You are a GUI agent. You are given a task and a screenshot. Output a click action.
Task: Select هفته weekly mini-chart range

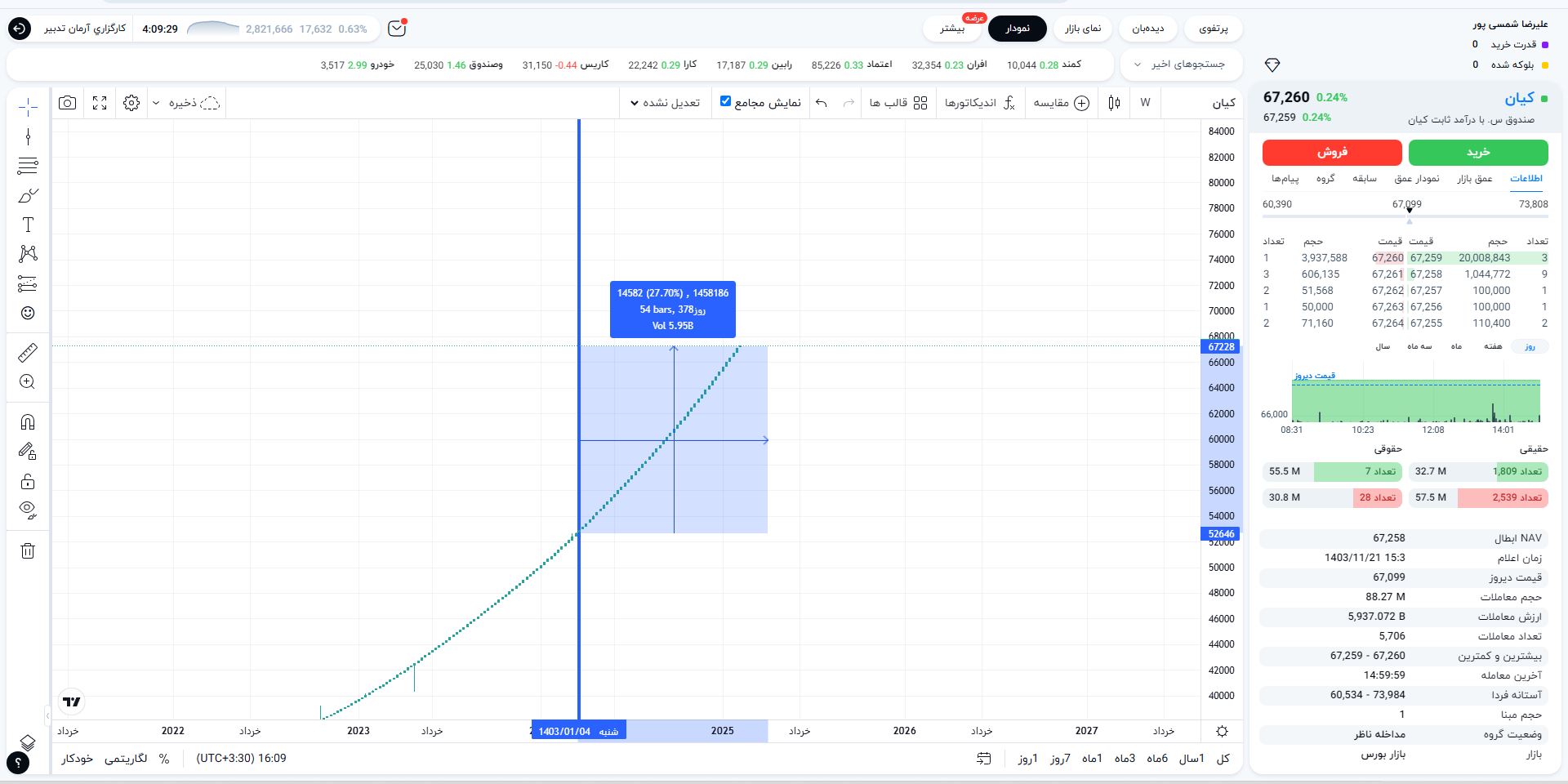[x=1493, y=346]
